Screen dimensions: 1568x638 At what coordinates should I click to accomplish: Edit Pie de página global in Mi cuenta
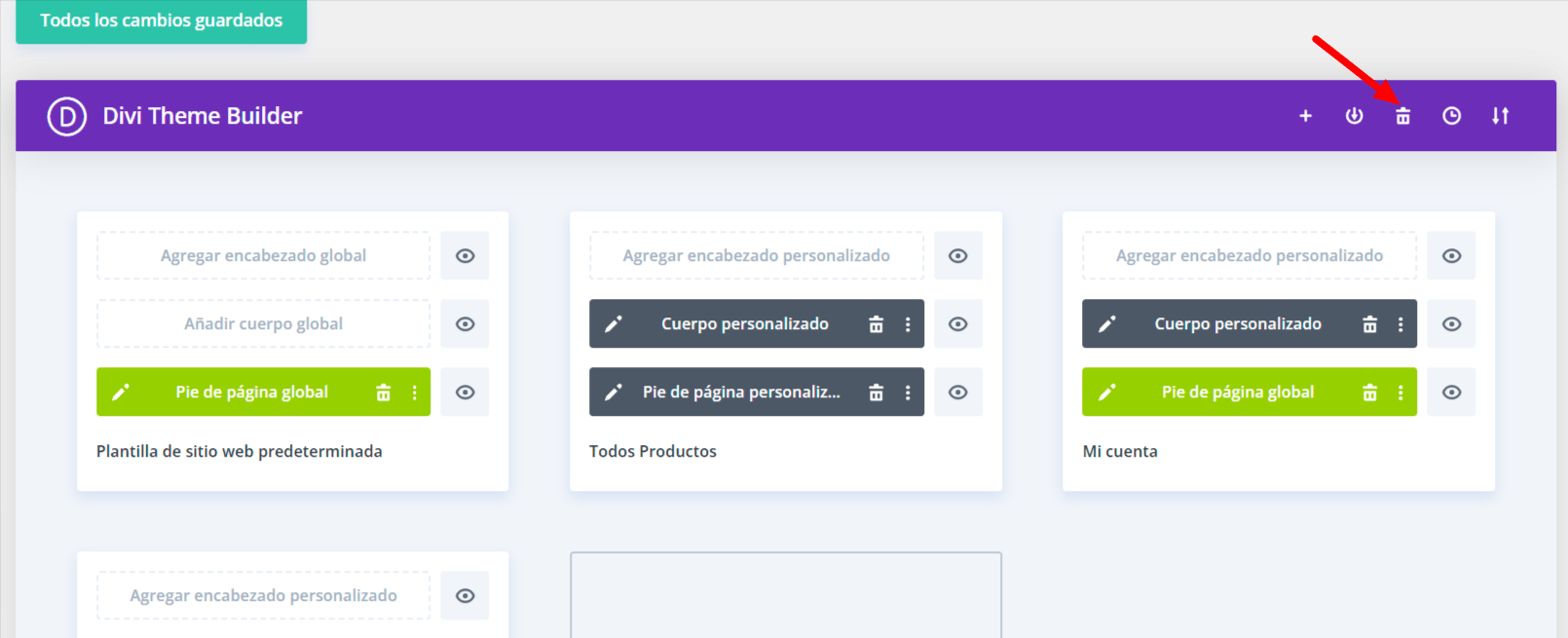click(x=1107, y=392)
